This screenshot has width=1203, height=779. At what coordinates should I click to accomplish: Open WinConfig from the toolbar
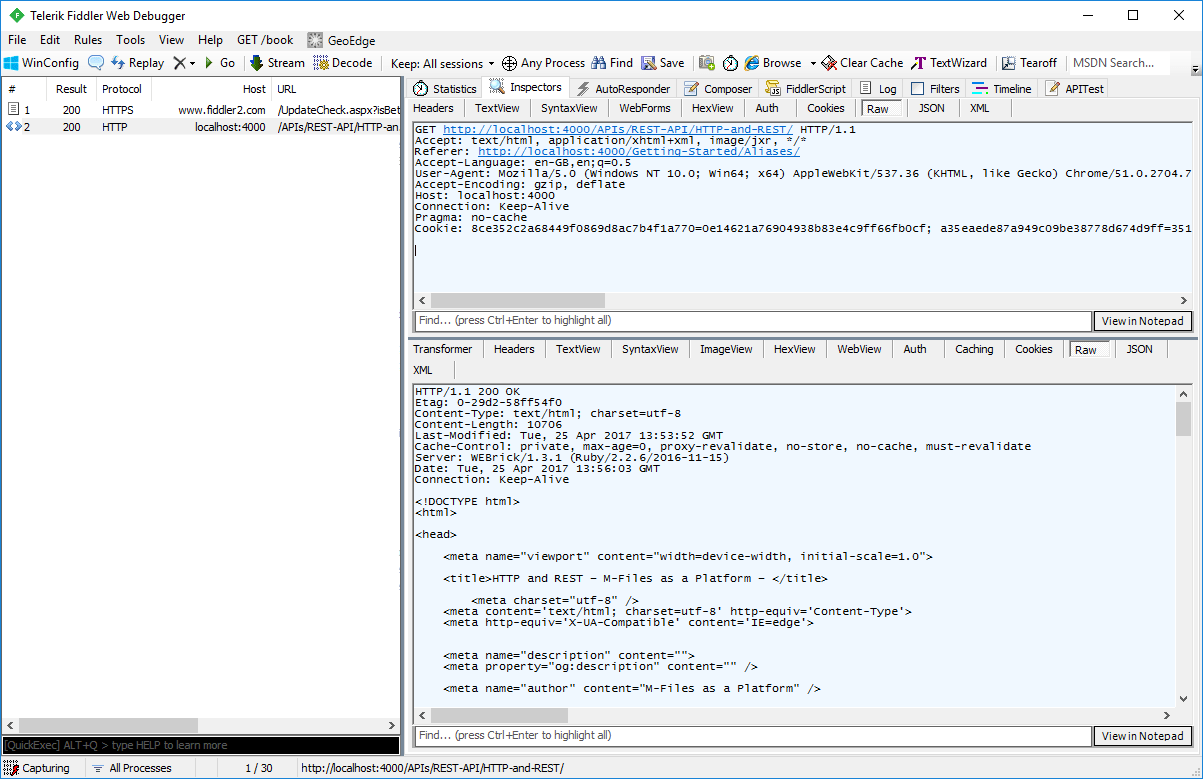tap(41, 62)
